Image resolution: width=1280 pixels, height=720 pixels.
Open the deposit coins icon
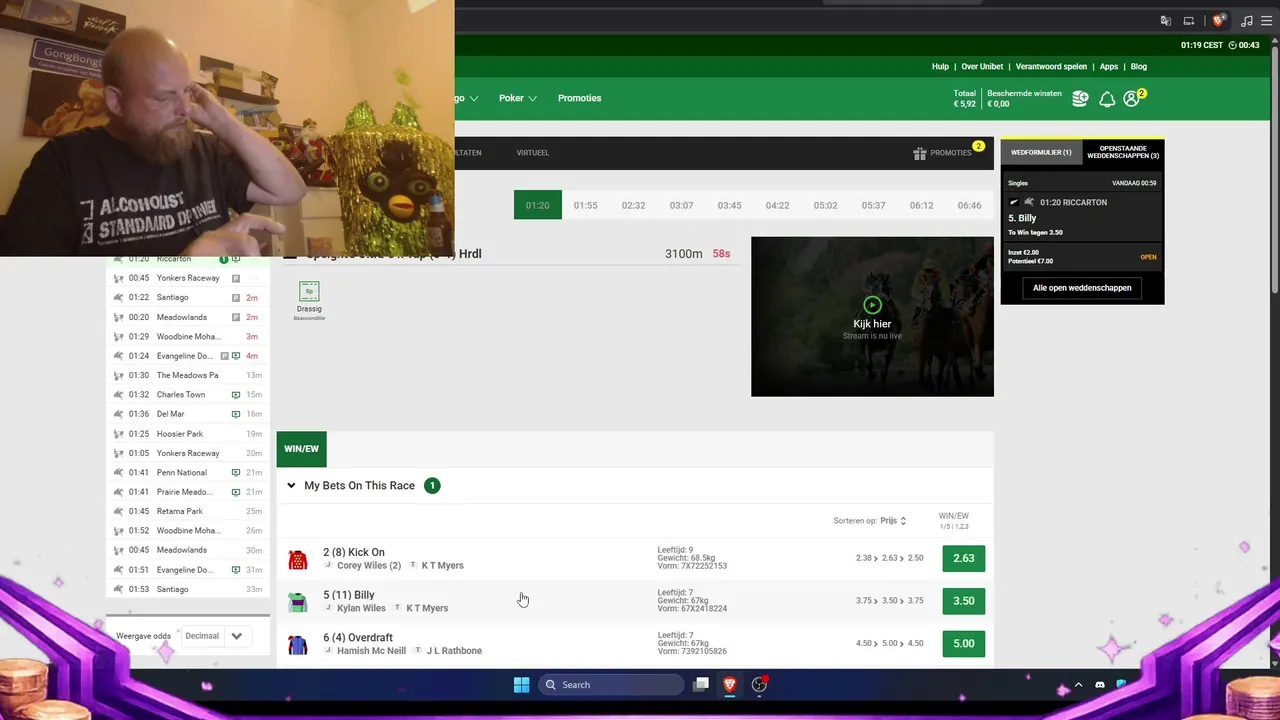(1080, 98)
